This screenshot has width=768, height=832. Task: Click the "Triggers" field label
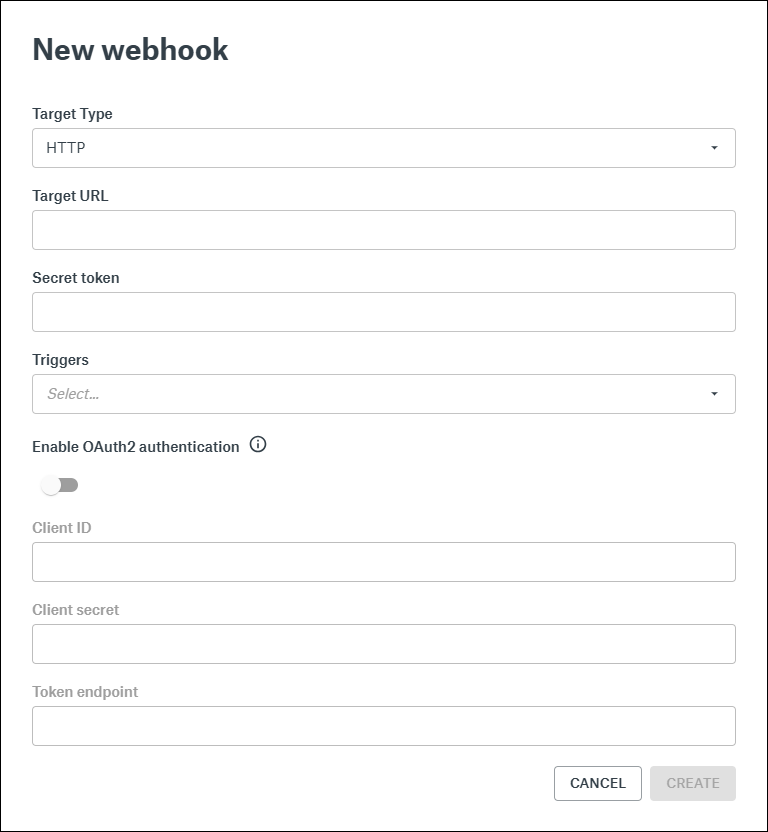point(61,360)
